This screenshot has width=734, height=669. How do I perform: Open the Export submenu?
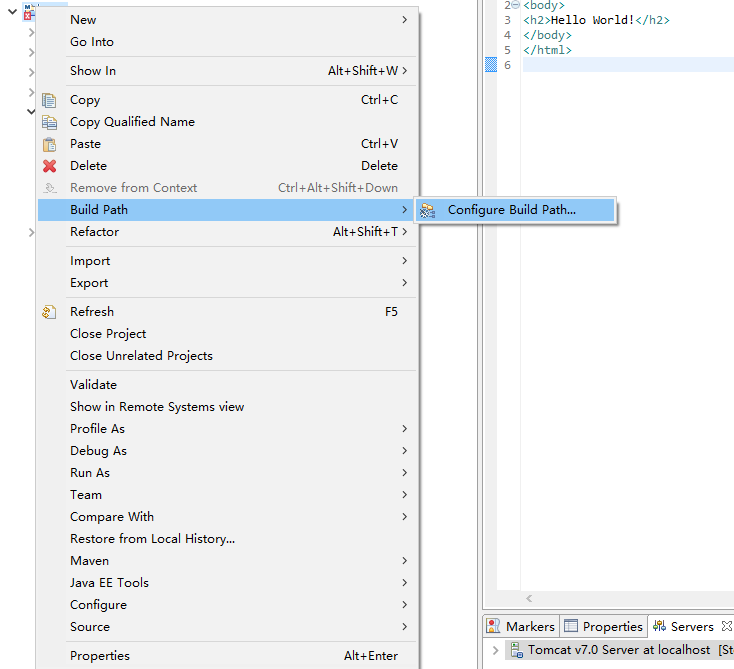point(227,283)
